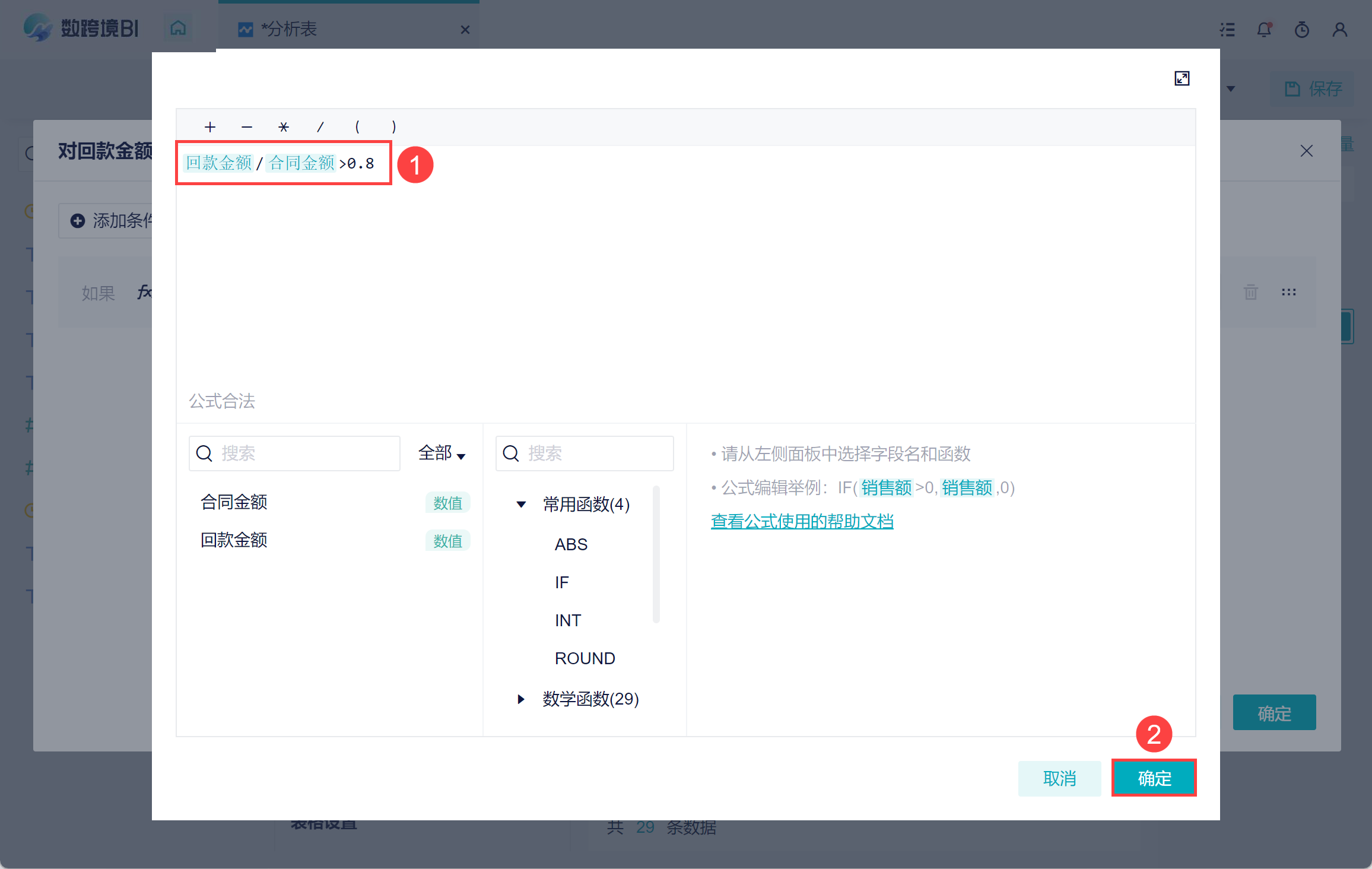Image resolution: width=1372 pixels, height=869 pixels.
Task: Open the notification bell icon
Action: click(1264, 29)
